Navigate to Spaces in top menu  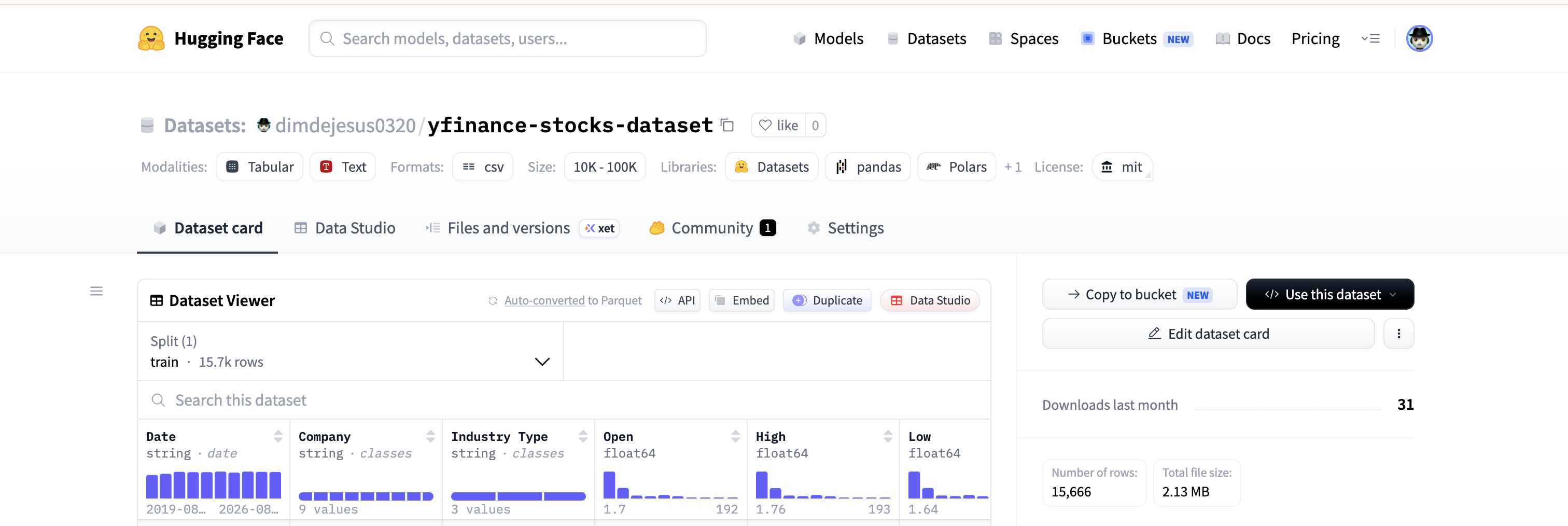tap(1024, 38)
